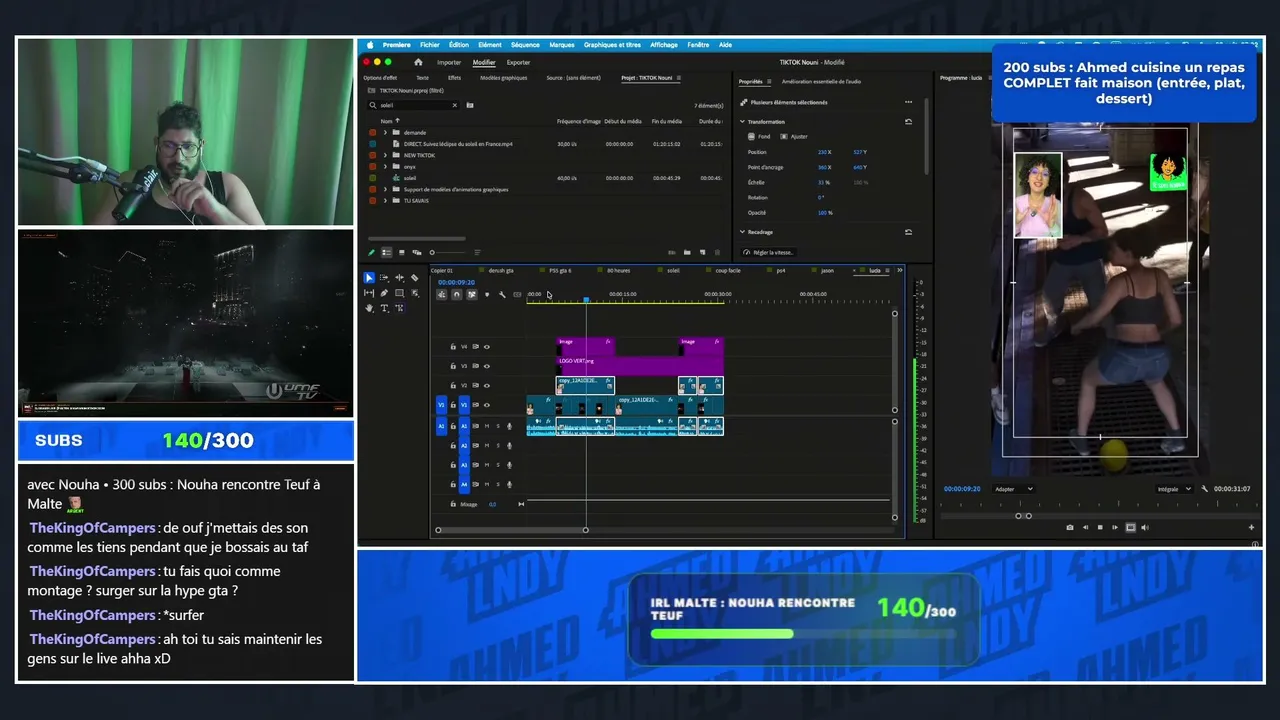Click the Opacité value 100 %
The height and width of the screenshot is (720, 1280).
(x=825, y=213)
